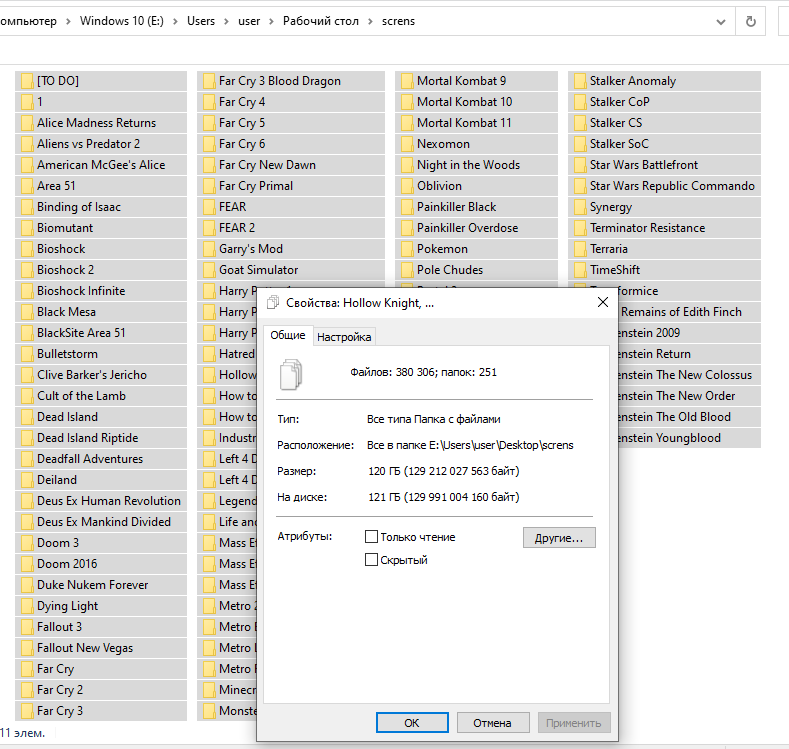Expand the chevron after Рабочий стол breadcrumb
This screenshot has width=789, height=749.
coord(370,22)
